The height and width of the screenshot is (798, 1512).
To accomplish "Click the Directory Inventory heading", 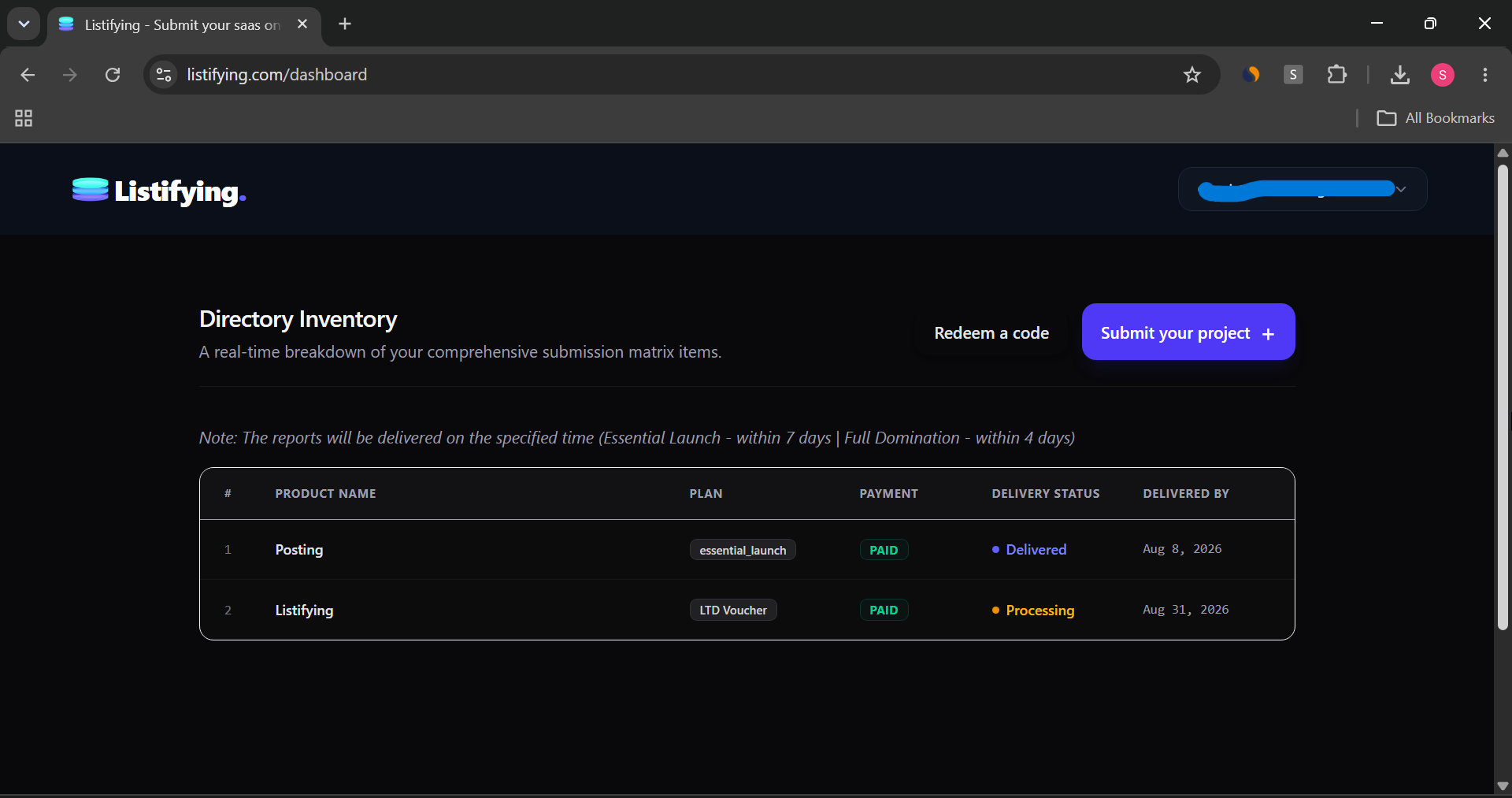I will coord(298,319).
